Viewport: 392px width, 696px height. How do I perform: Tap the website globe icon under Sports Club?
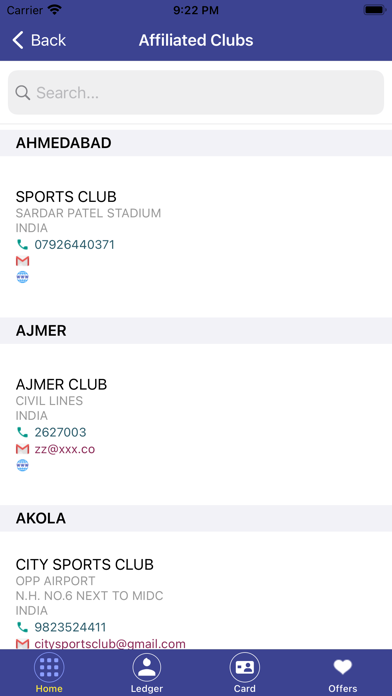22,277
